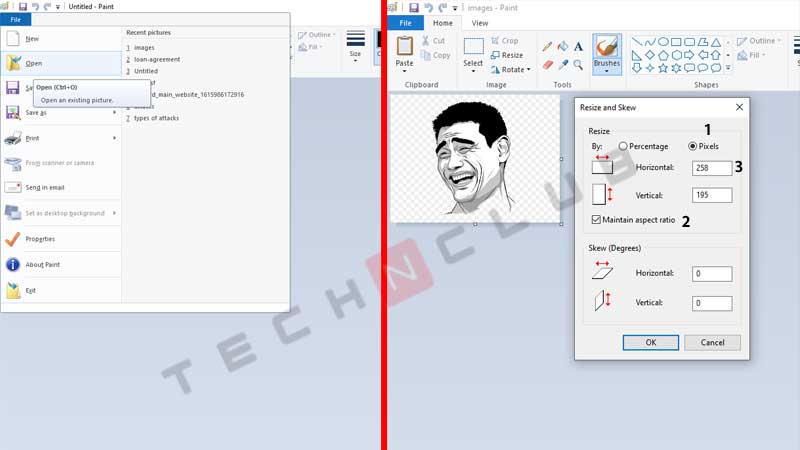Open recent picture 'Untitled'
This screenshot has width=800, height=450.
coord(145,71)
